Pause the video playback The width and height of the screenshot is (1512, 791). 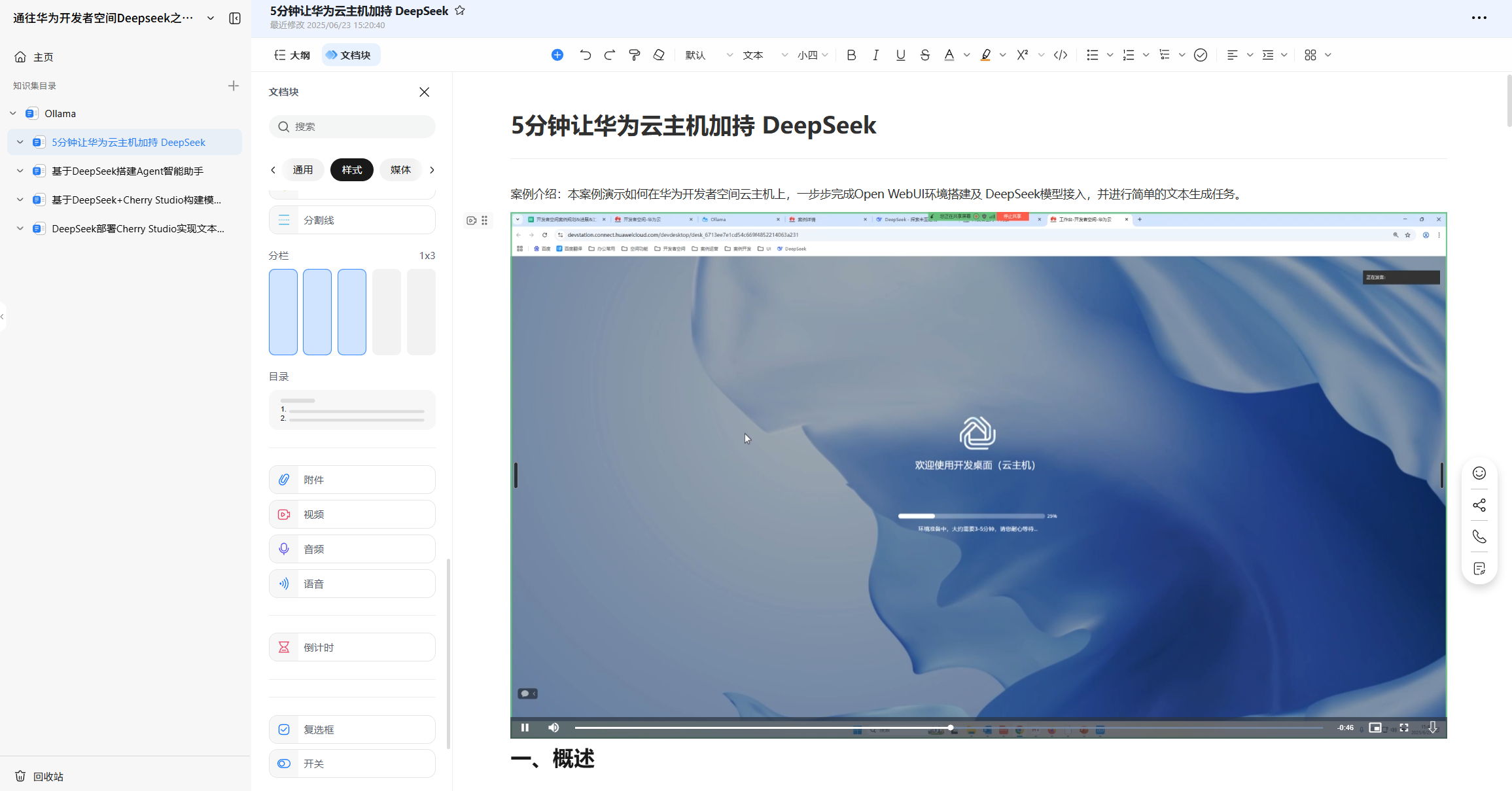pyautogui.click(x=525, y=728)
